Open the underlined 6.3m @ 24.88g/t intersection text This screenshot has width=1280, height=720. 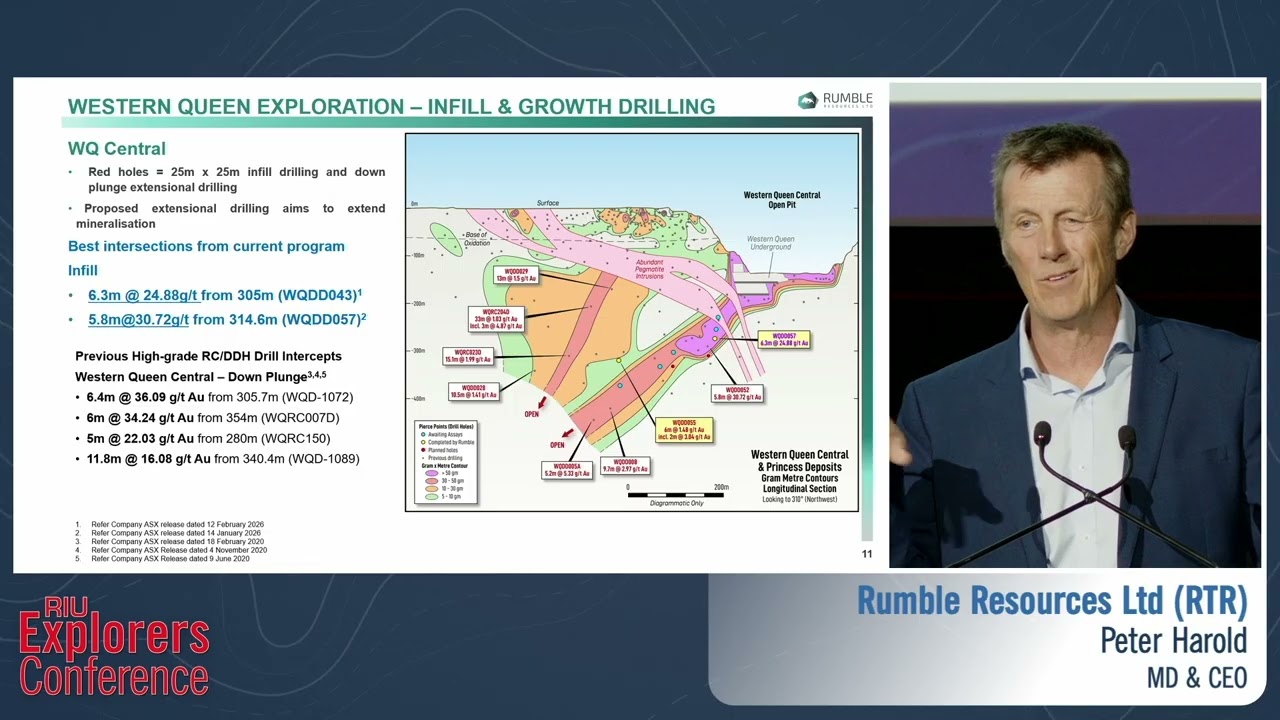(x=143, y=295)
